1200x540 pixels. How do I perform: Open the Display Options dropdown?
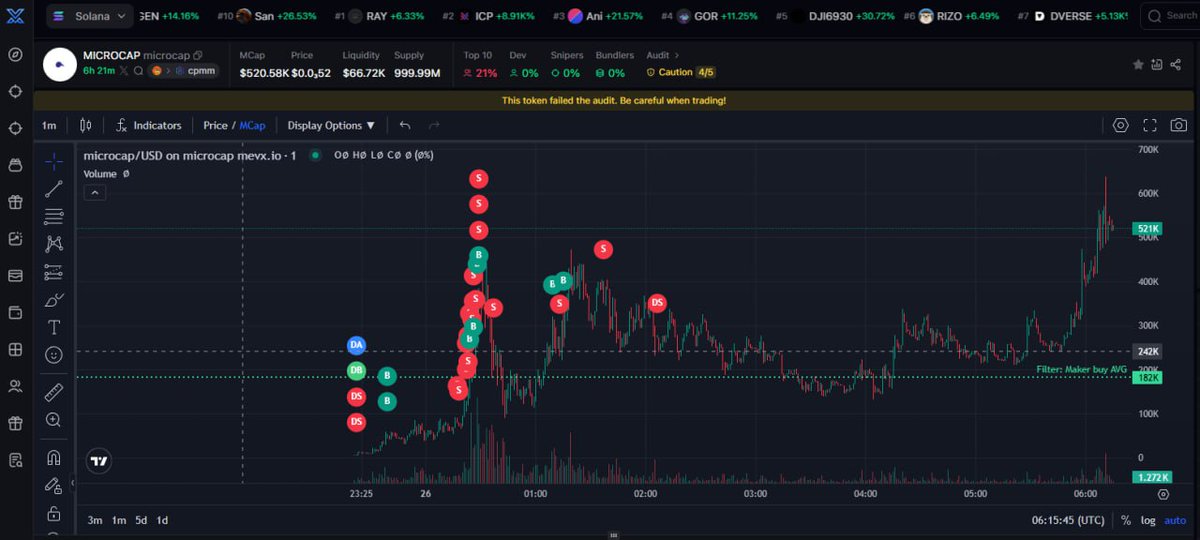pyautogui.click(x=331, y=125)
